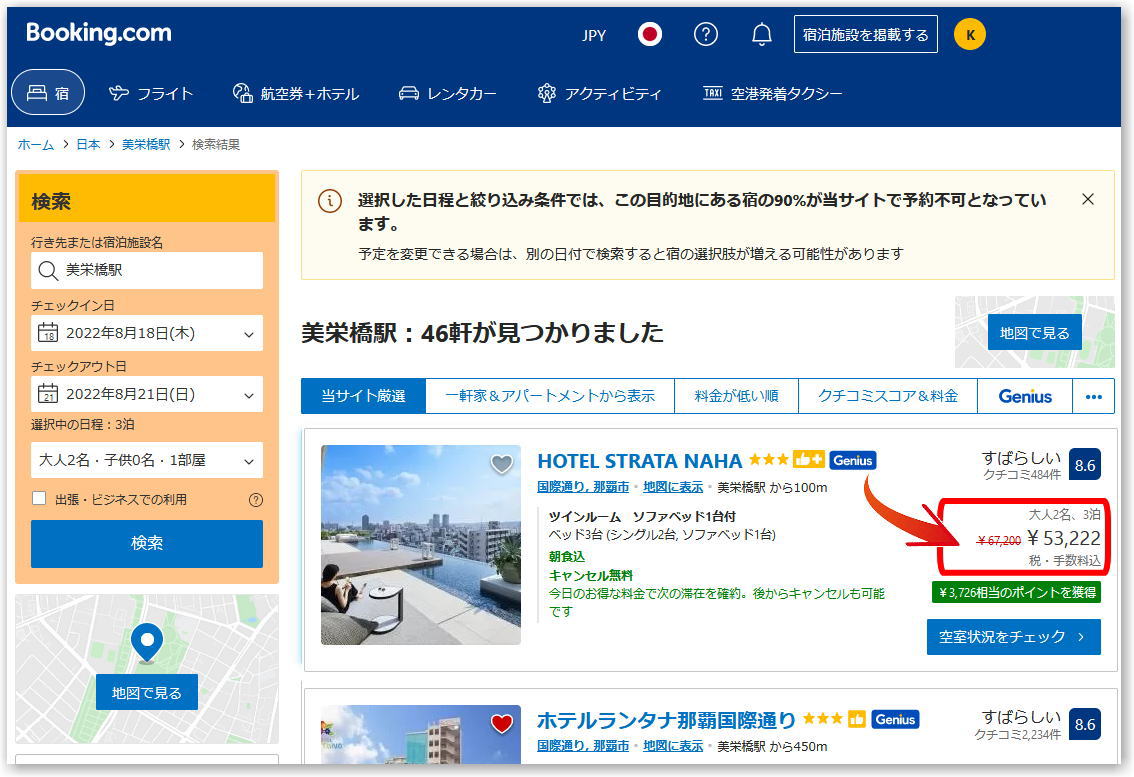Click Genius badge on HOTEL STRATA NAHA
The image size is (1134, 777).
(x=853, y=460)
